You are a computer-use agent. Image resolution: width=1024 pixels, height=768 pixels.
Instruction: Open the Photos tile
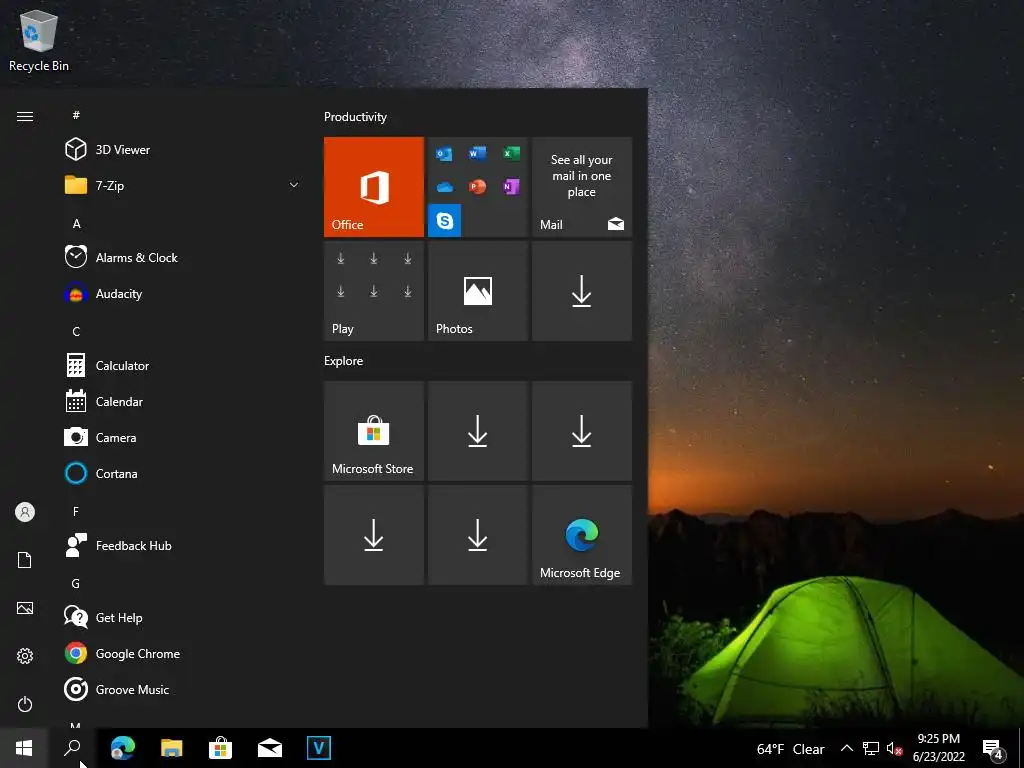[x=477, y=291]
